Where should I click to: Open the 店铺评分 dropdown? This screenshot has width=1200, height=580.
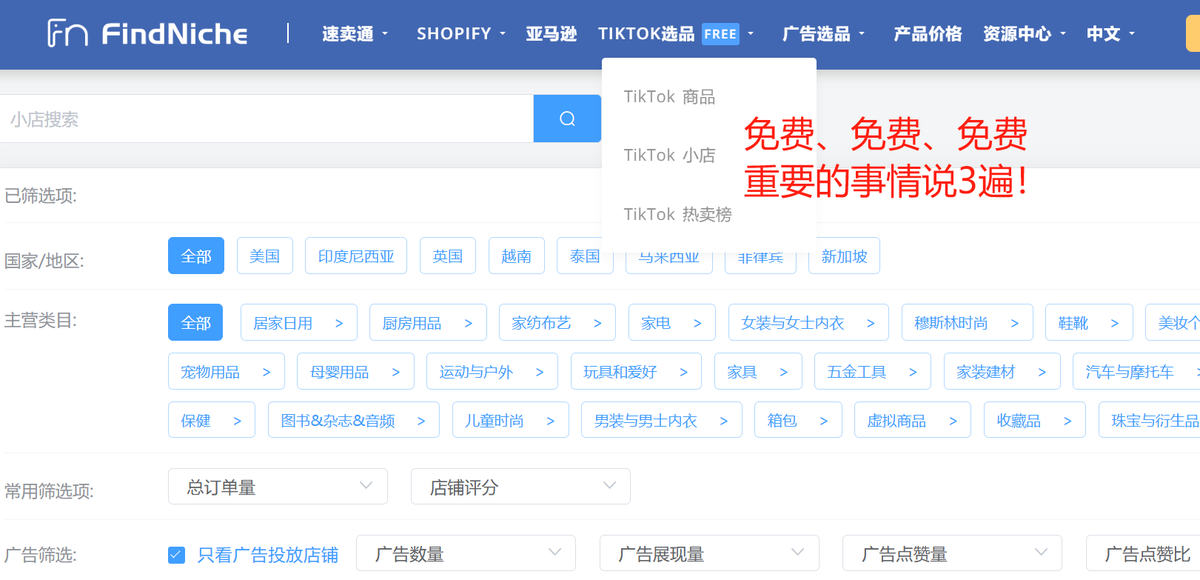click(x=521, y=487)
